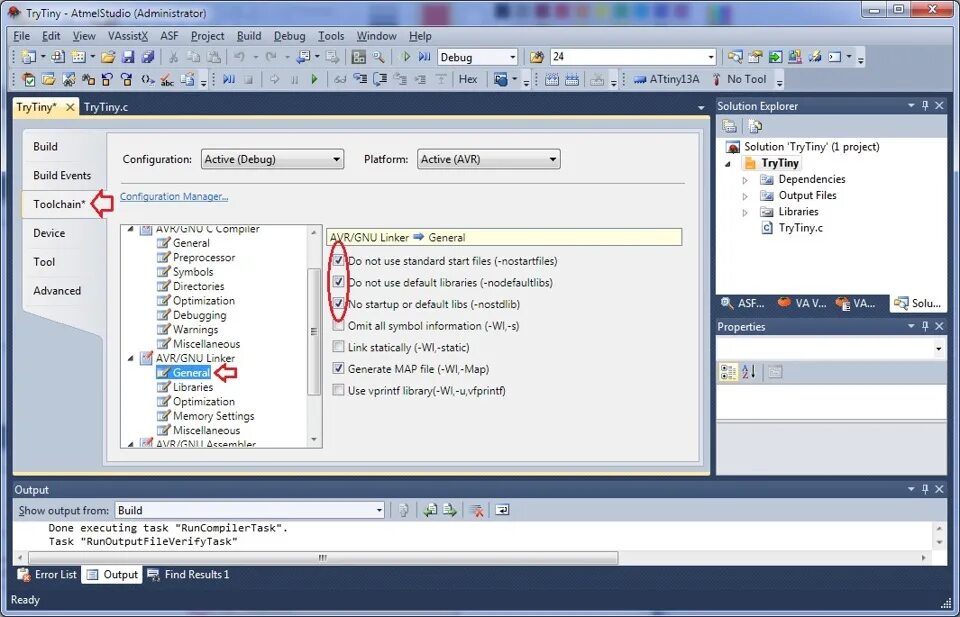The height and width of the screenshot is (617, 960).
Task: Click the Categorized view icon in Properties
Action: coord(729,372)
